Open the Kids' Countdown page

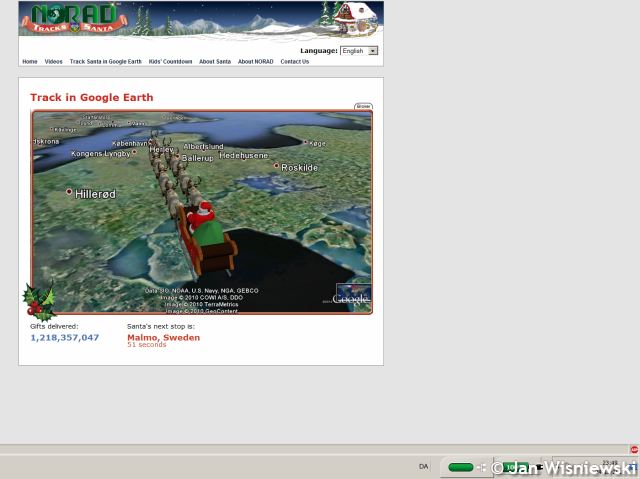[x=170, y=62]
